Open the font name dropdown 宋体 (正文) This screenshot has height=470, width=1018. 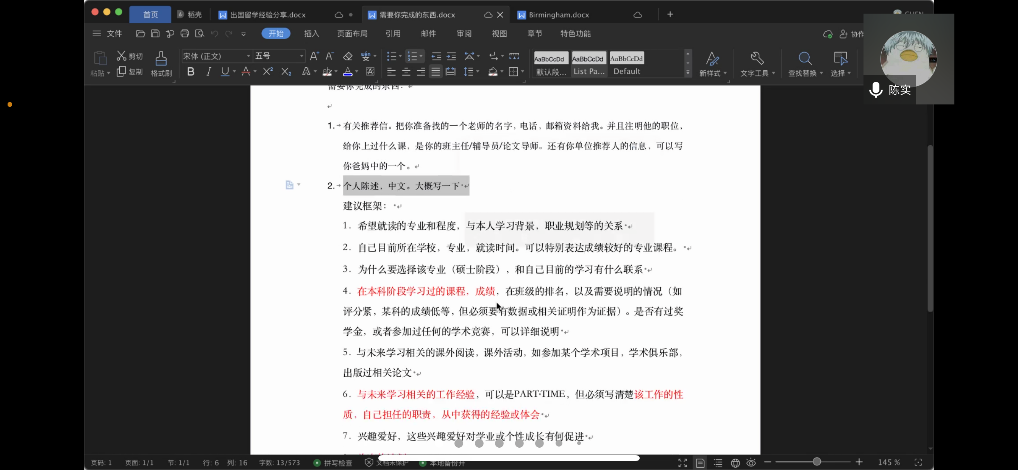tap(215, 56)
